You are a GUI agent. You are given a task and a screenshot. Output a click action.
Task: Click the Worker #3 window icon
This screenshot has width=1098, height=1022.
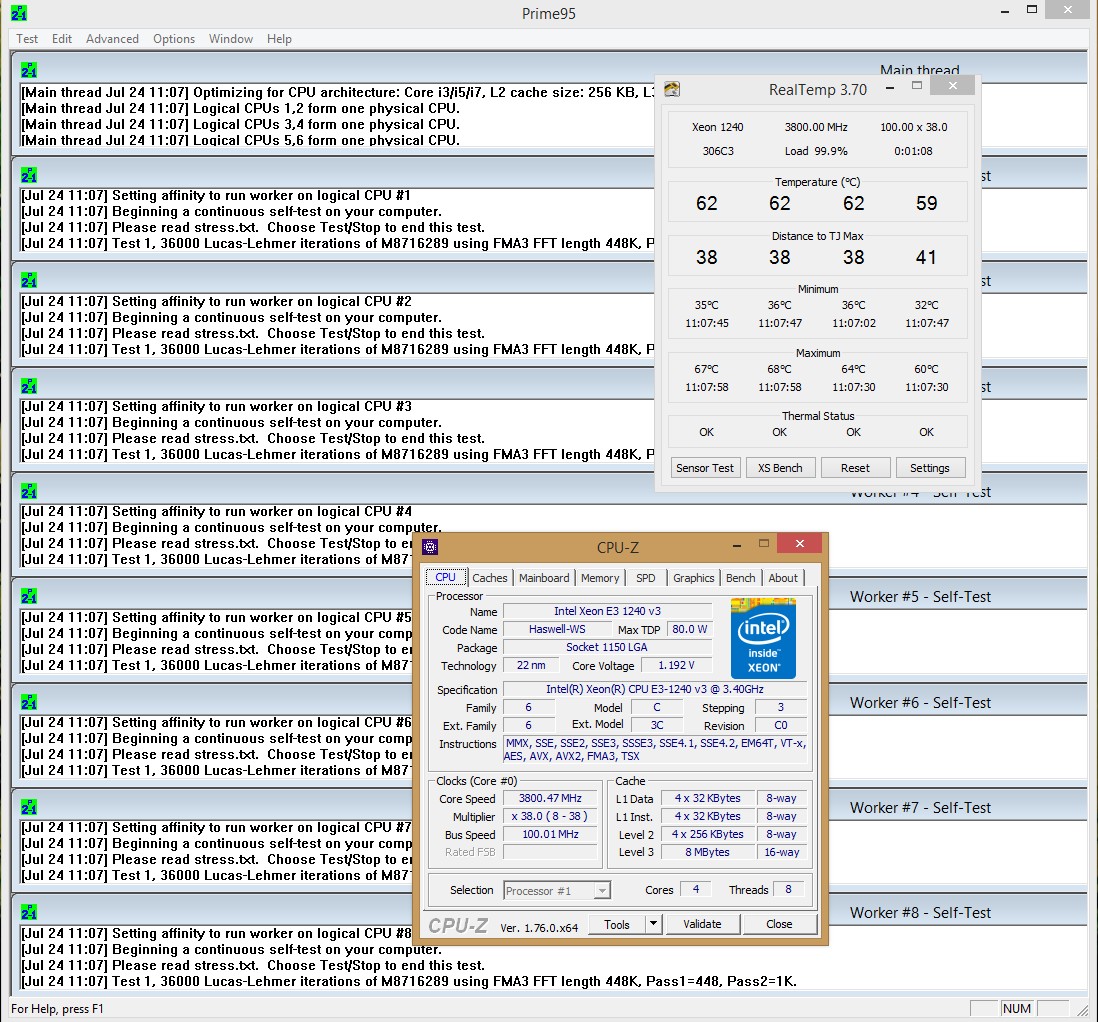(29, 386)
